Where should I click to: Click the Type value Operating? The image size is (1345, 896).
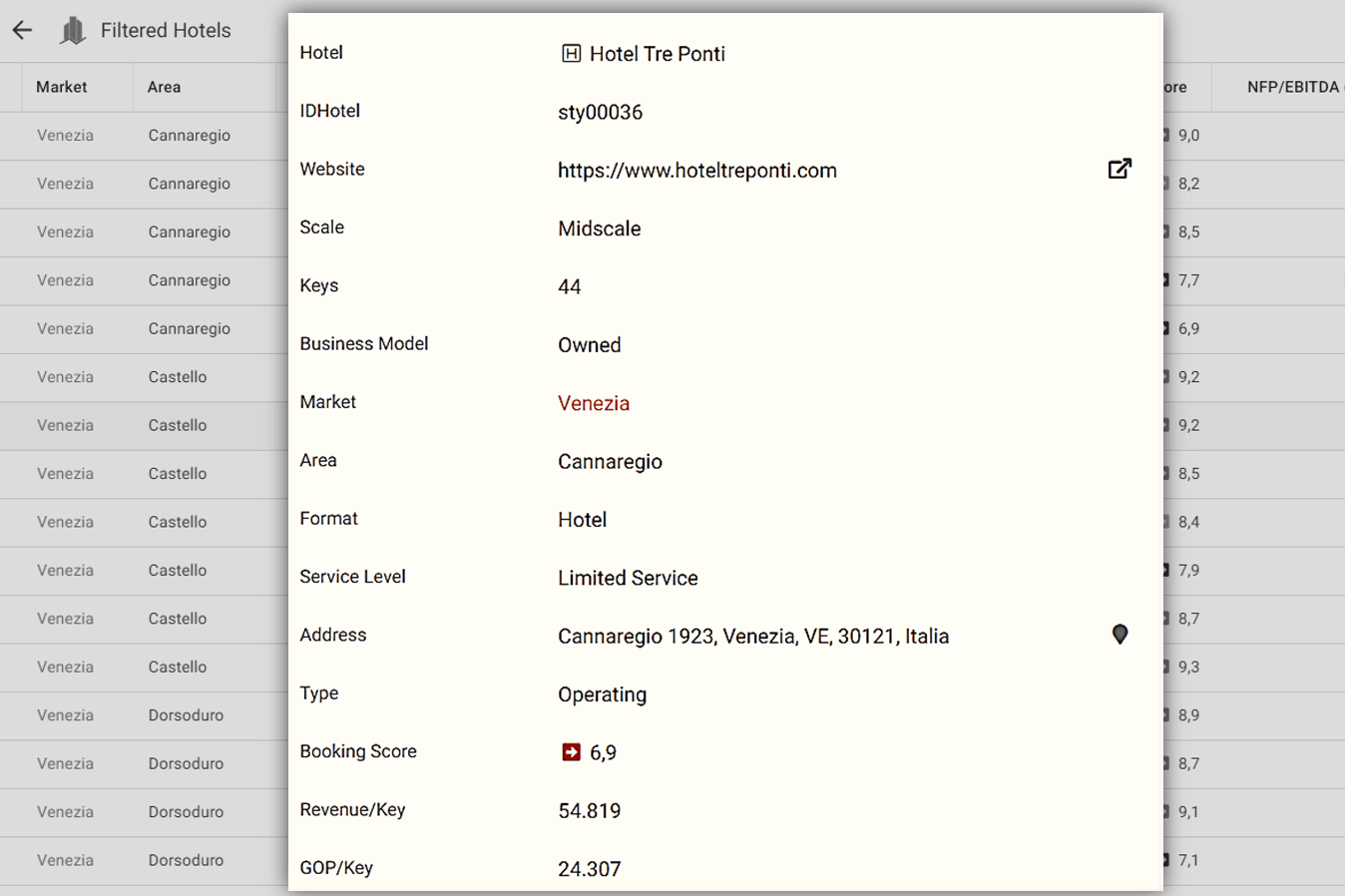pyautogui.click(x=603, y=694)
